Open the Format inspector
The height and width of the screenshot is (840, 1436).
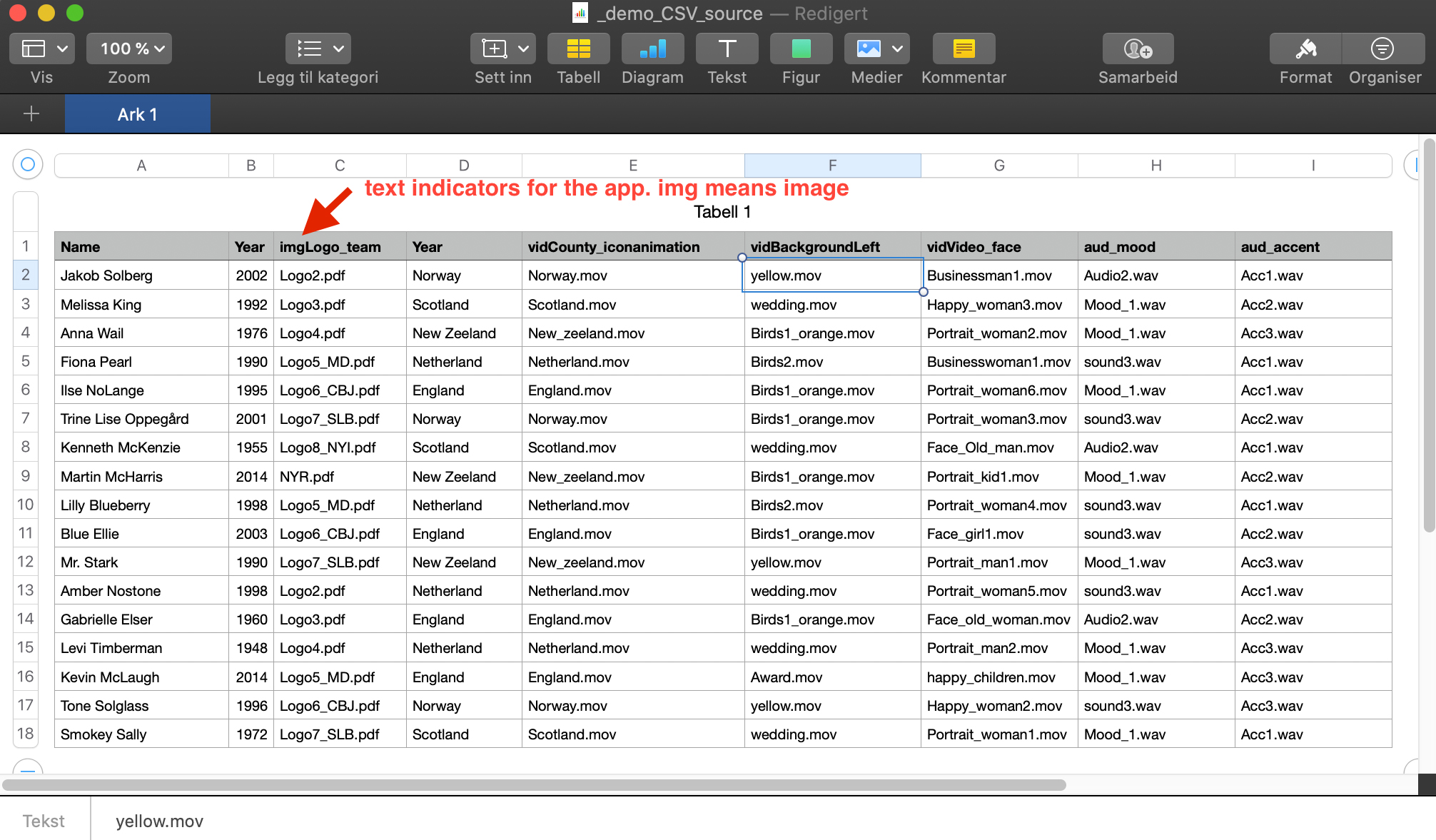pos(1306,49)
